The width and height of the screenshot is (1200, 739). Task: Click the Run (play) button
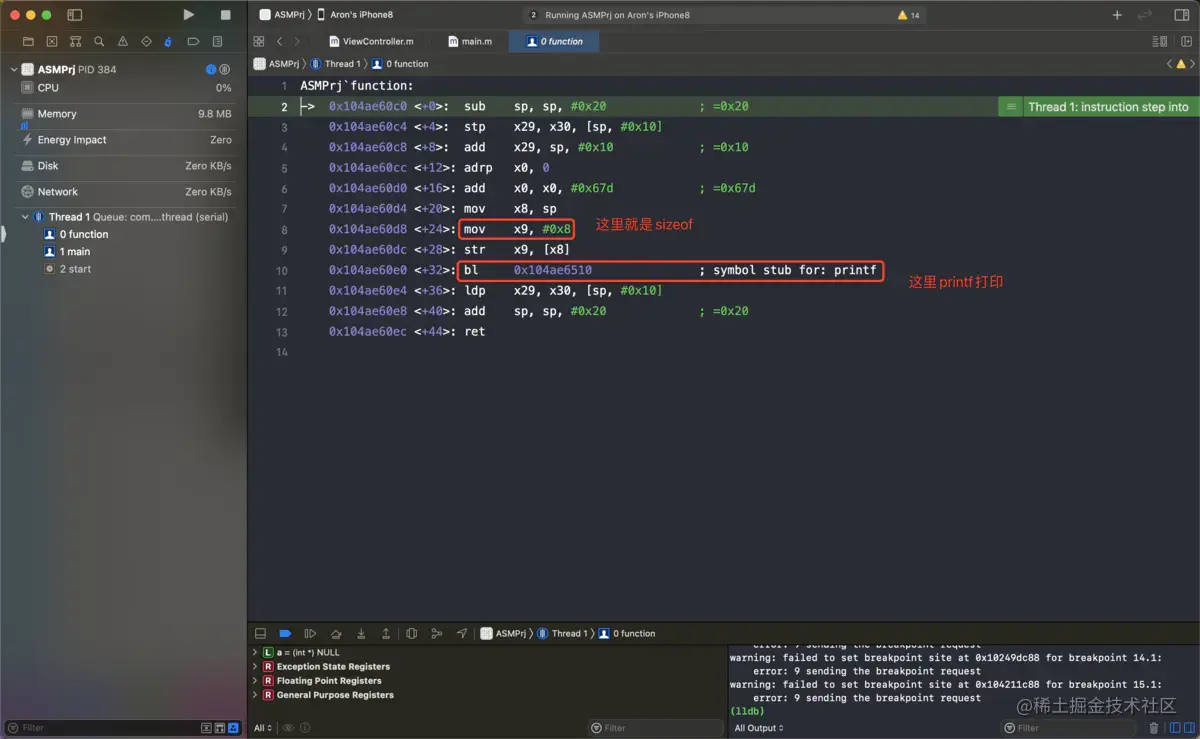(189, 15)
